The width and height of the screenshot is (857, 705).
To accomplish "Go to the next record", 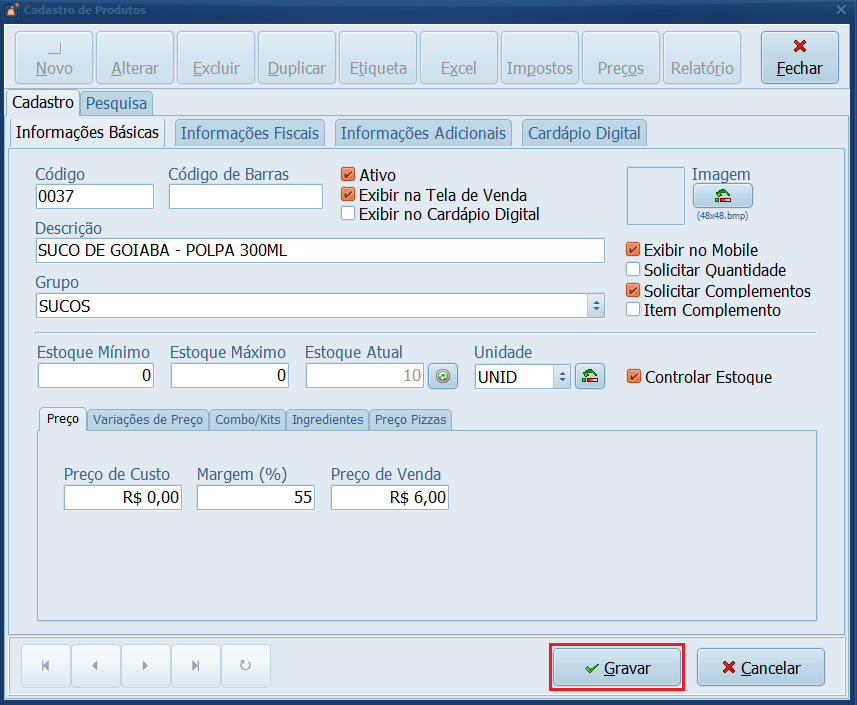I will click(146, 666).
